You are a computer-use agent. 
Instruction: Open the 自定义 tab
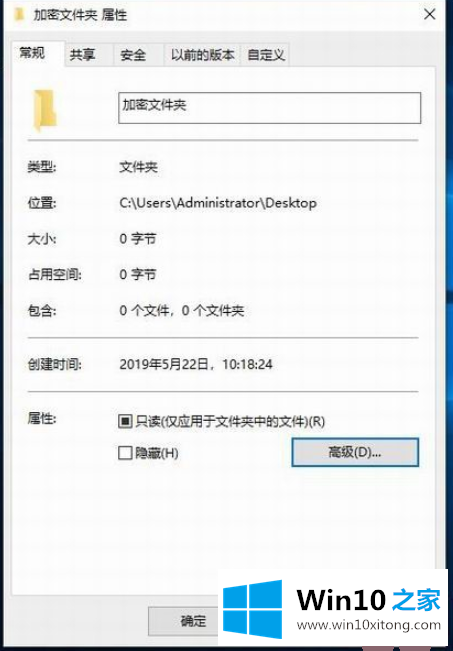266,55
